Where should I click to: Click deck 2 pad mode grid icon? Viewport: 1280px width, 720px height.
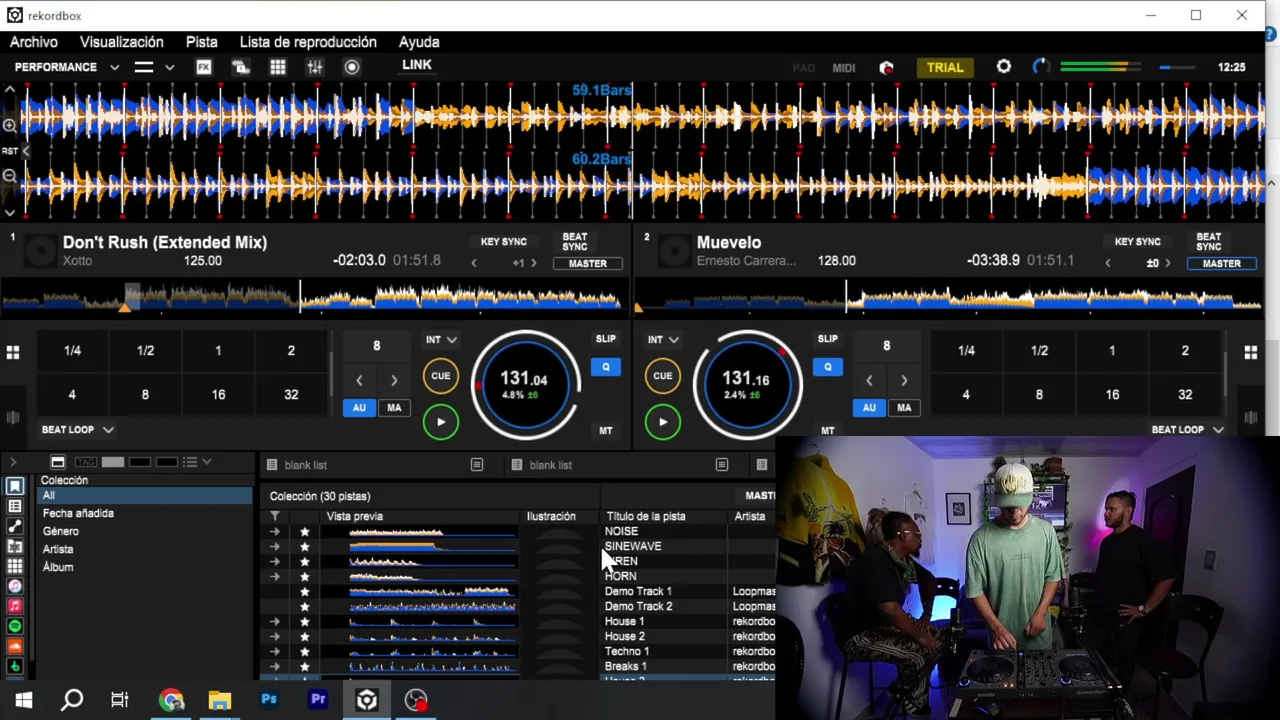point(1250,352)
